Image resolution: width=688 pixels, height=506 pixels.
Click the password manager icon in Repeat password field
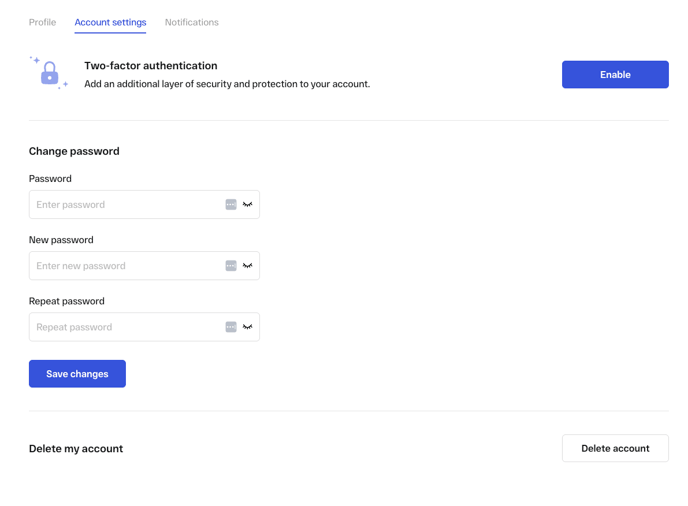pos(231,327)
